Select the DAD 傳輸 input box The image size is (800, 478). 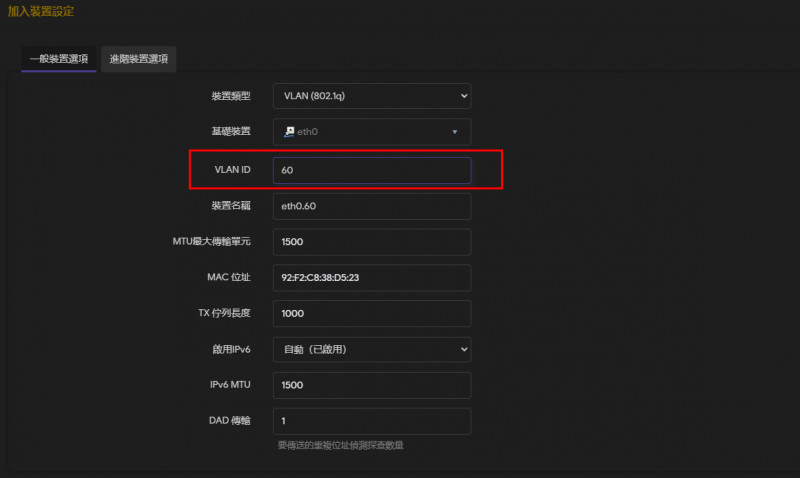click(371, 421)
